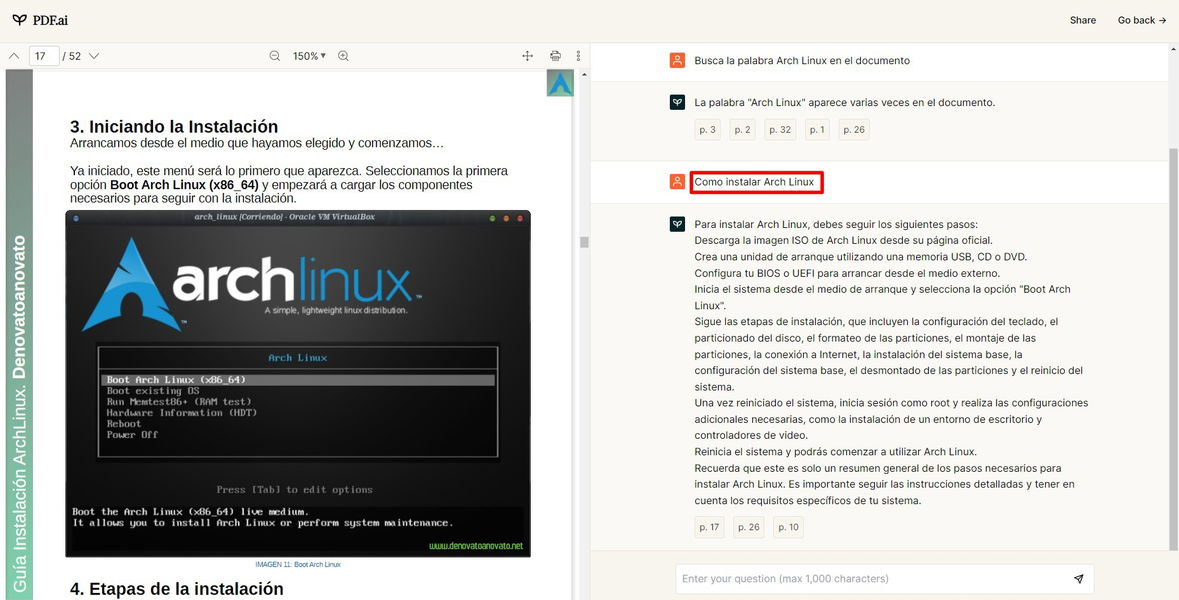Open the p. 17 page reference
Image resolution: width=1179 pixels, height=600 pixels.
coord(709,527)
